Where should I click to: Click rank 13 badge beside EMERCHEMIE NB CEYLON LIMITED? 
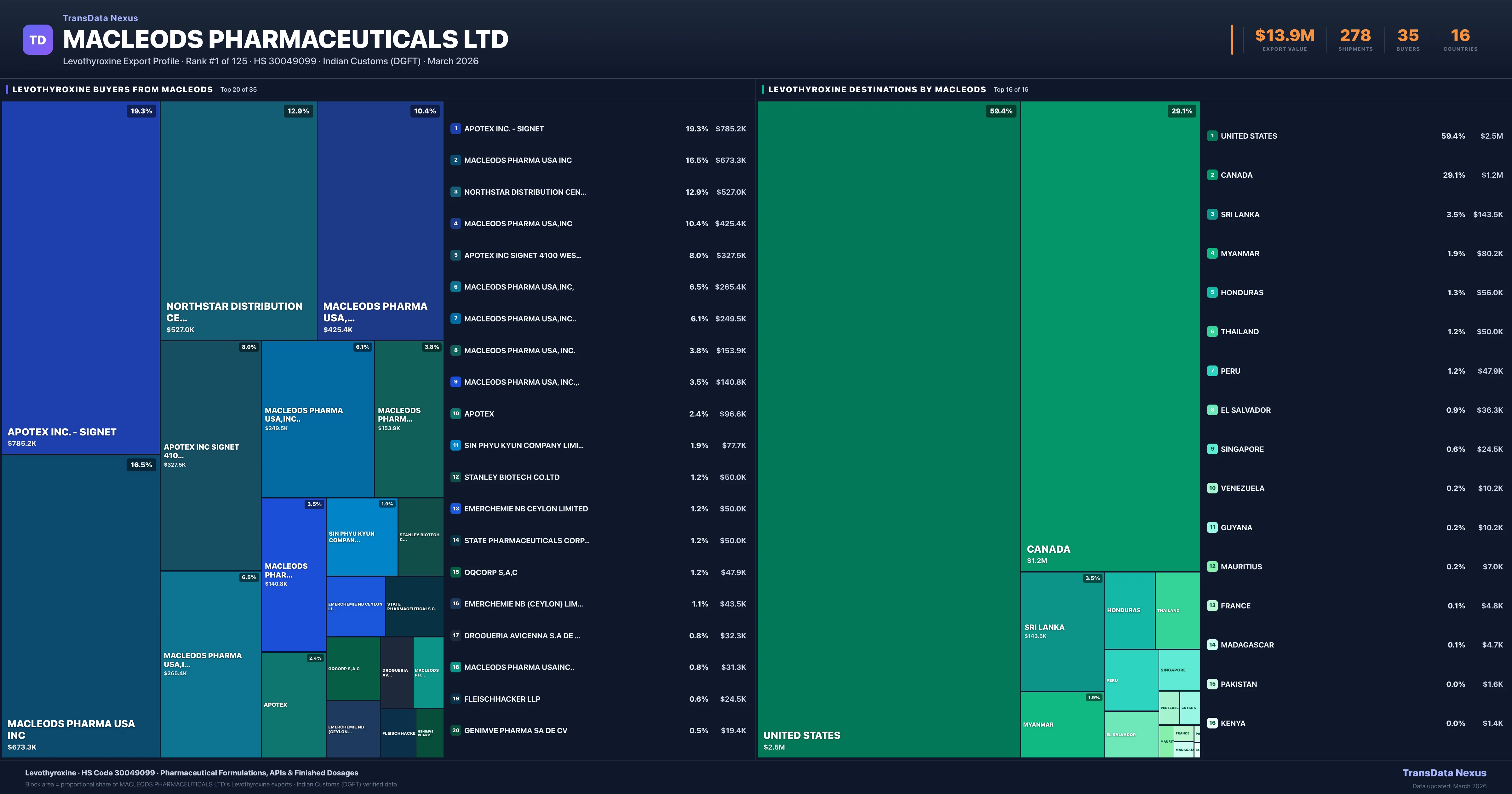pyautogui.click(x=455, y=509)
